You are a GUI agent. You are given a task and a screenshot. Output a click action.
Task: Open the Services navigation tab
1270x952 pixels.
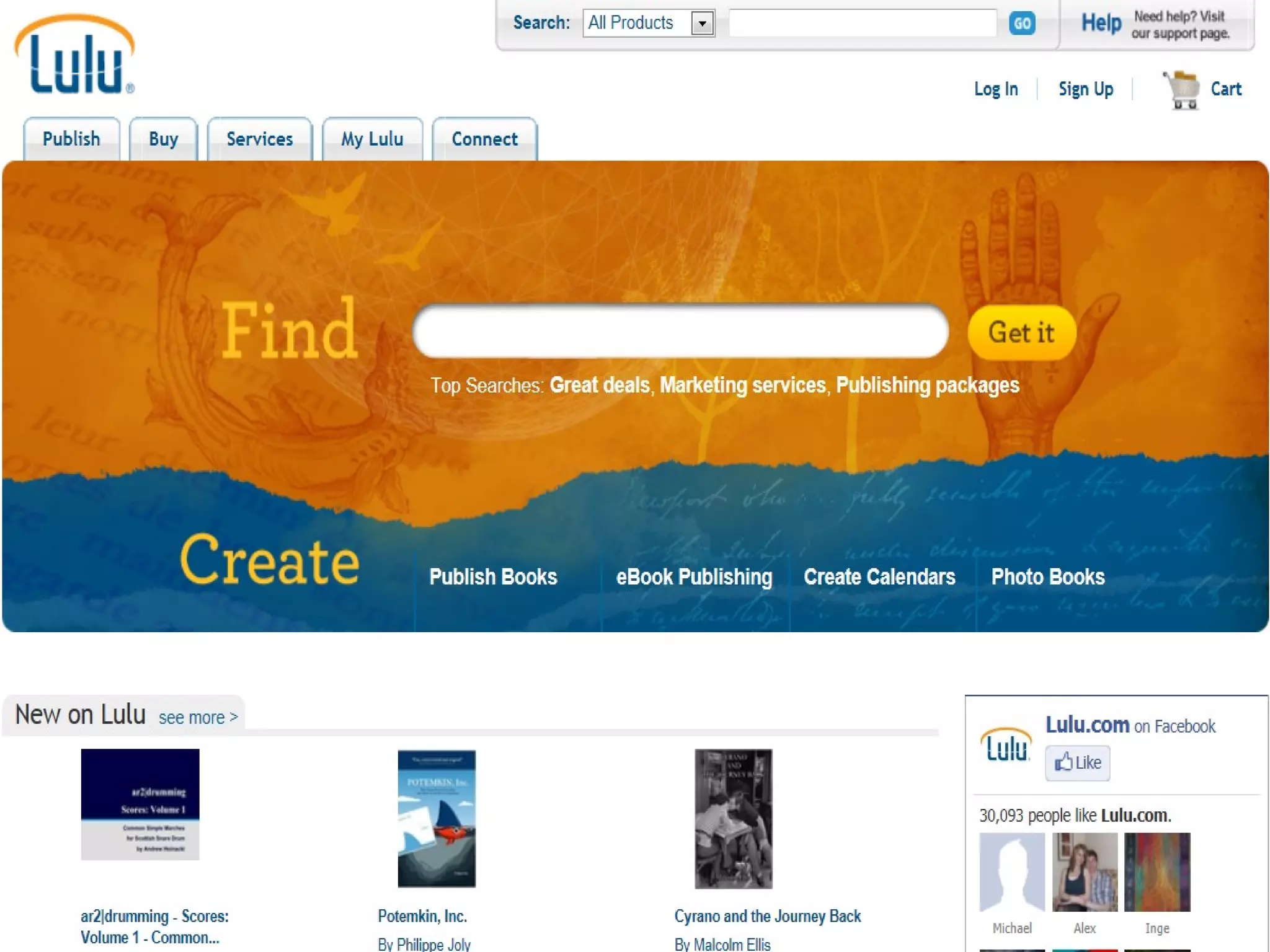259,139
